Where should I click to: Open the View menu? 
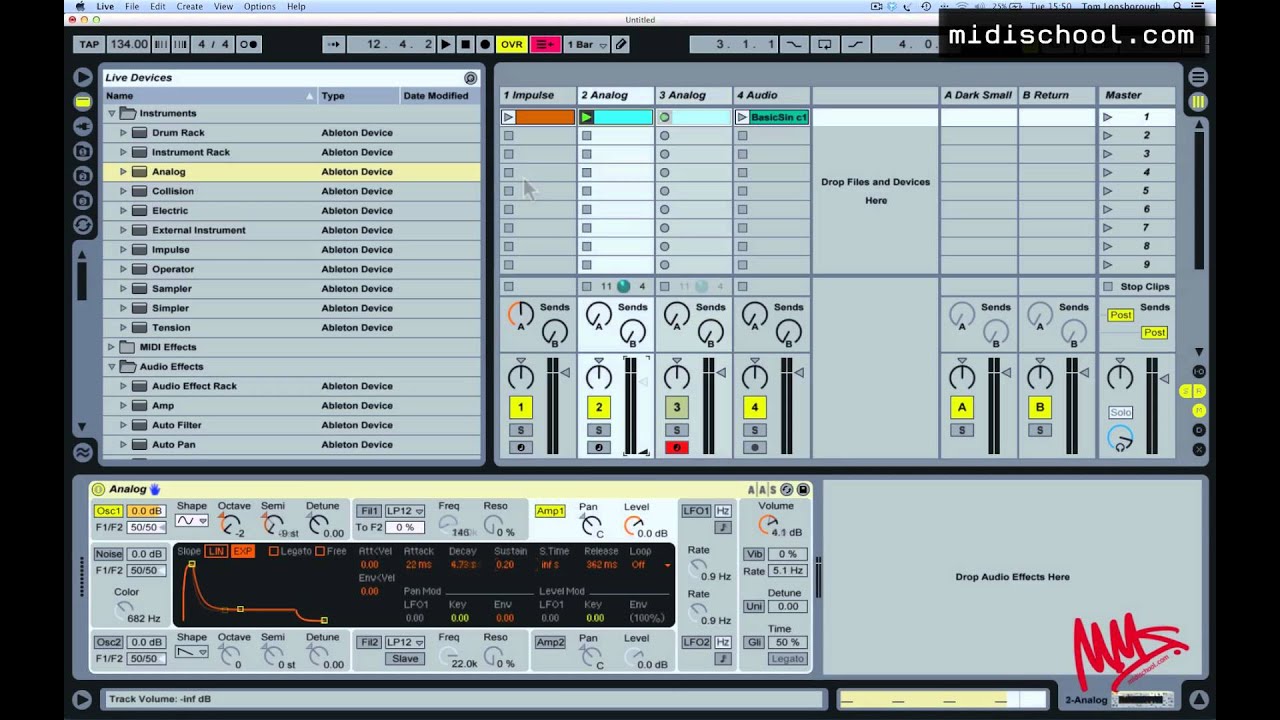pos(223,6)
